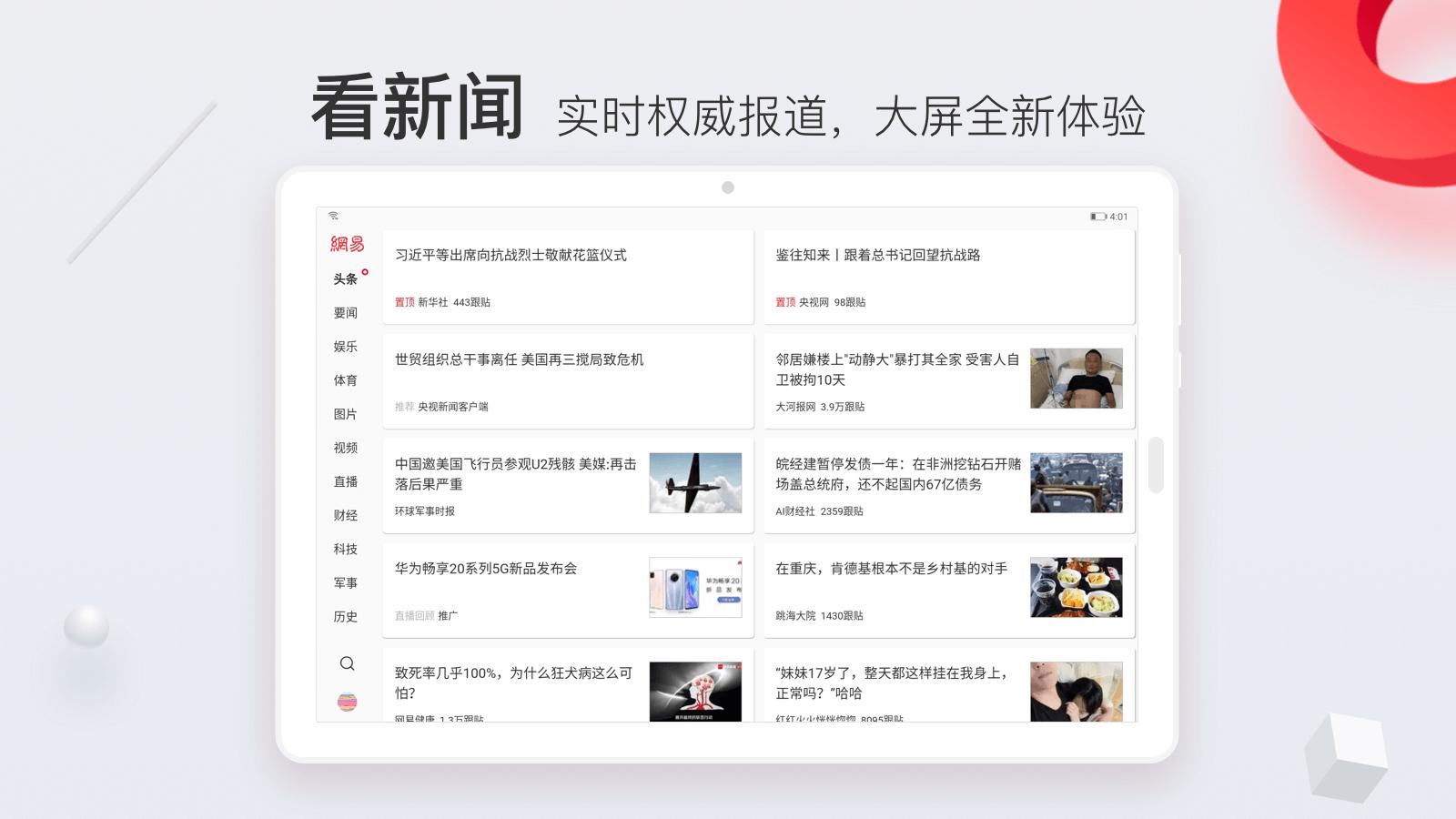The image size is (1456, 819).
Task: Go to the 军事 section
Action: tap(345, 582)
